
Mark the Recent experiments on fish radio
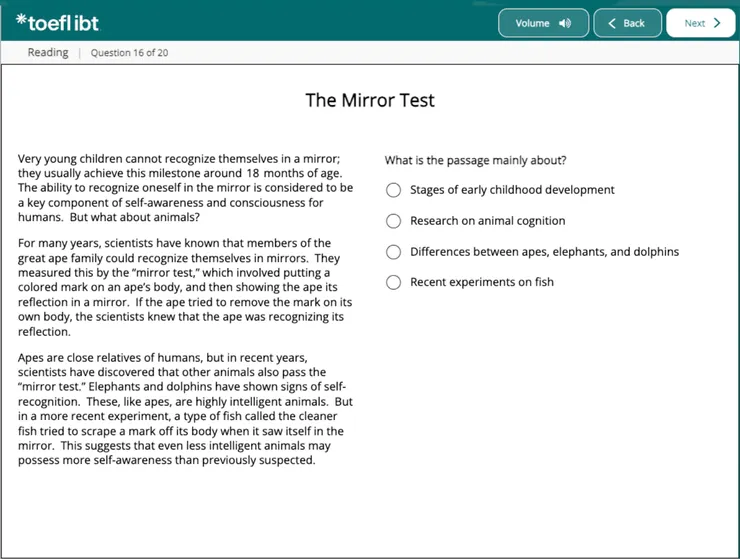(x=394, y=282)
